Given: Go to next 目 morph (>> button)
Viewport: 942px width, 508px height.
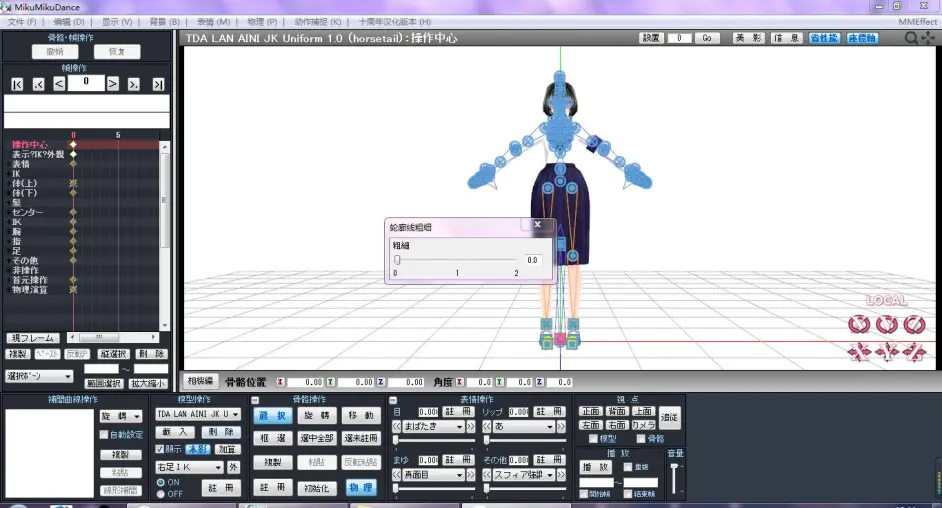Looking at the screenshot, I should 470,426.
